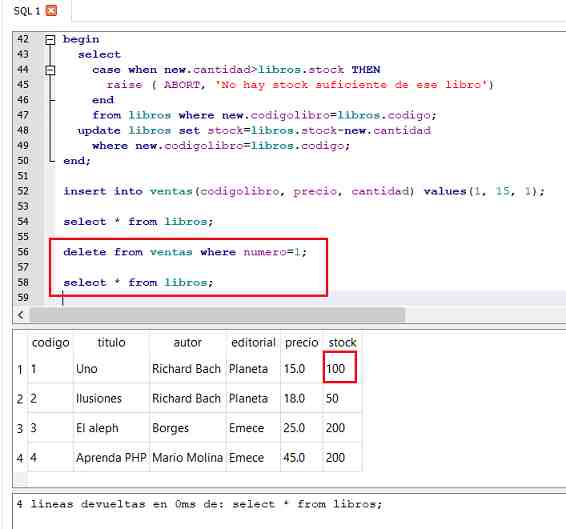
Task: Click line number 59 in the gutter
Action: [23, 298]
